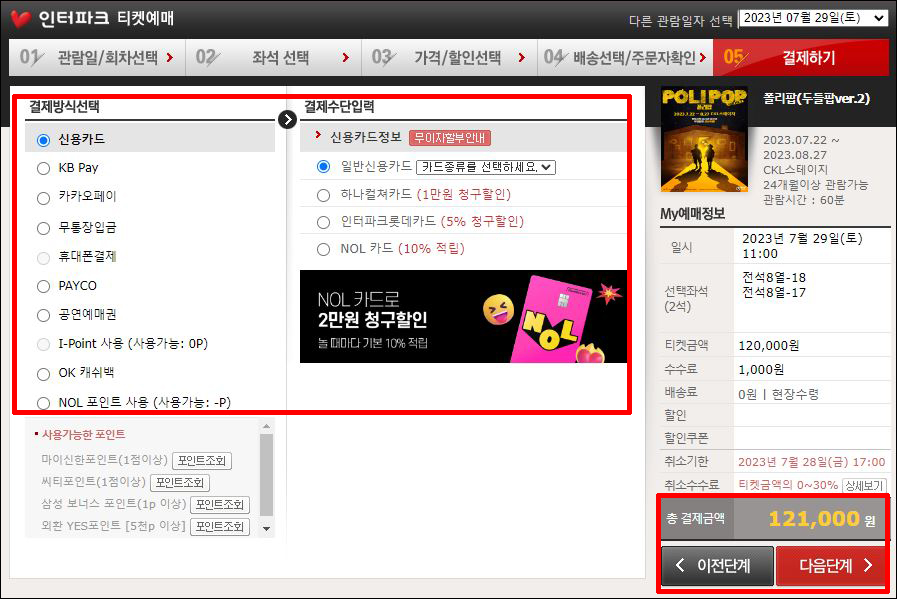This screenshot has height=599, width=897.
Task: Click the 무이자할부안내 badge button
Action: point(450,138)
